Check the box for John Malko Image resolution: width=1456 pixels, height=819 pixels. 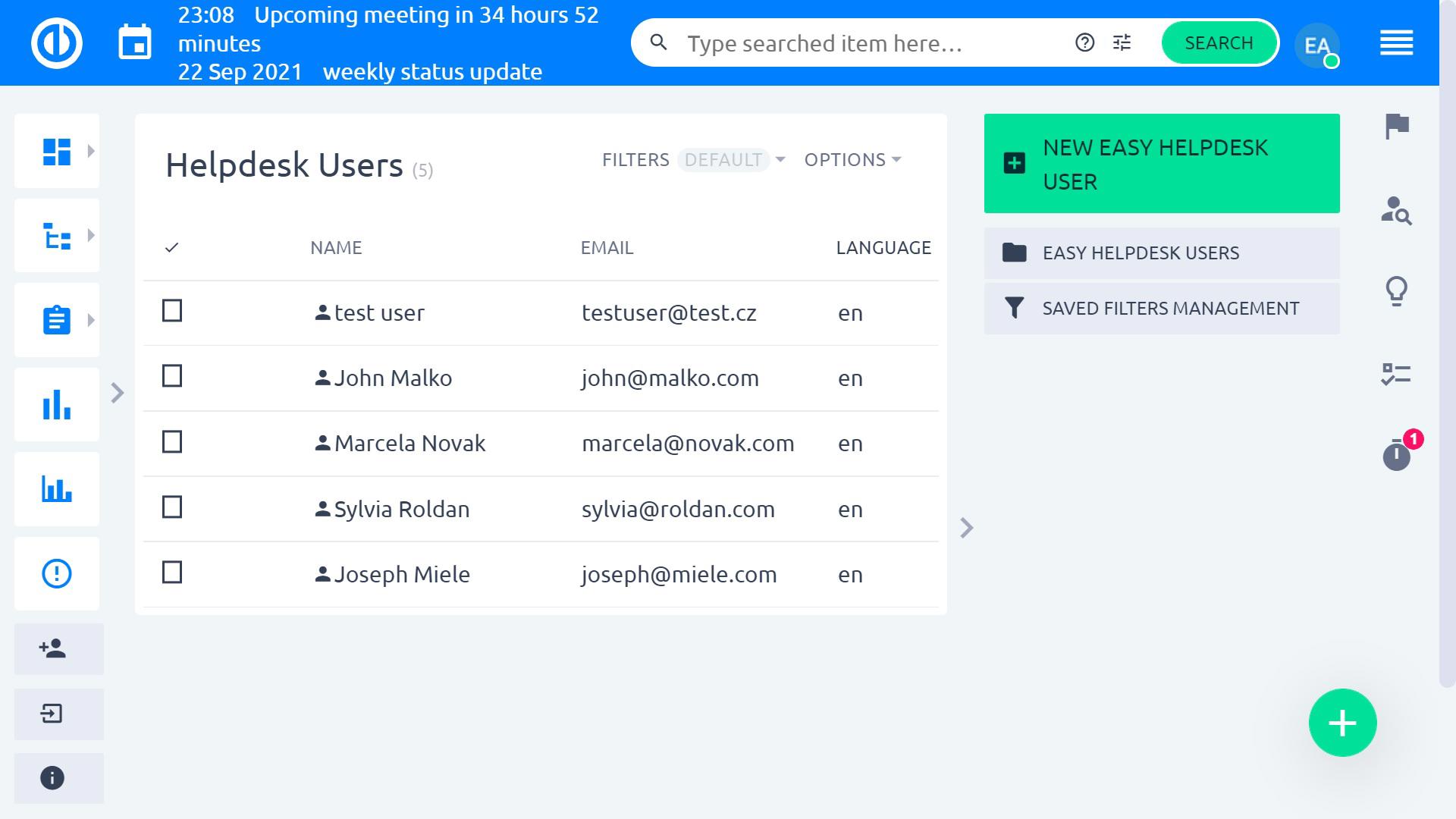click(x=172, y=377)
